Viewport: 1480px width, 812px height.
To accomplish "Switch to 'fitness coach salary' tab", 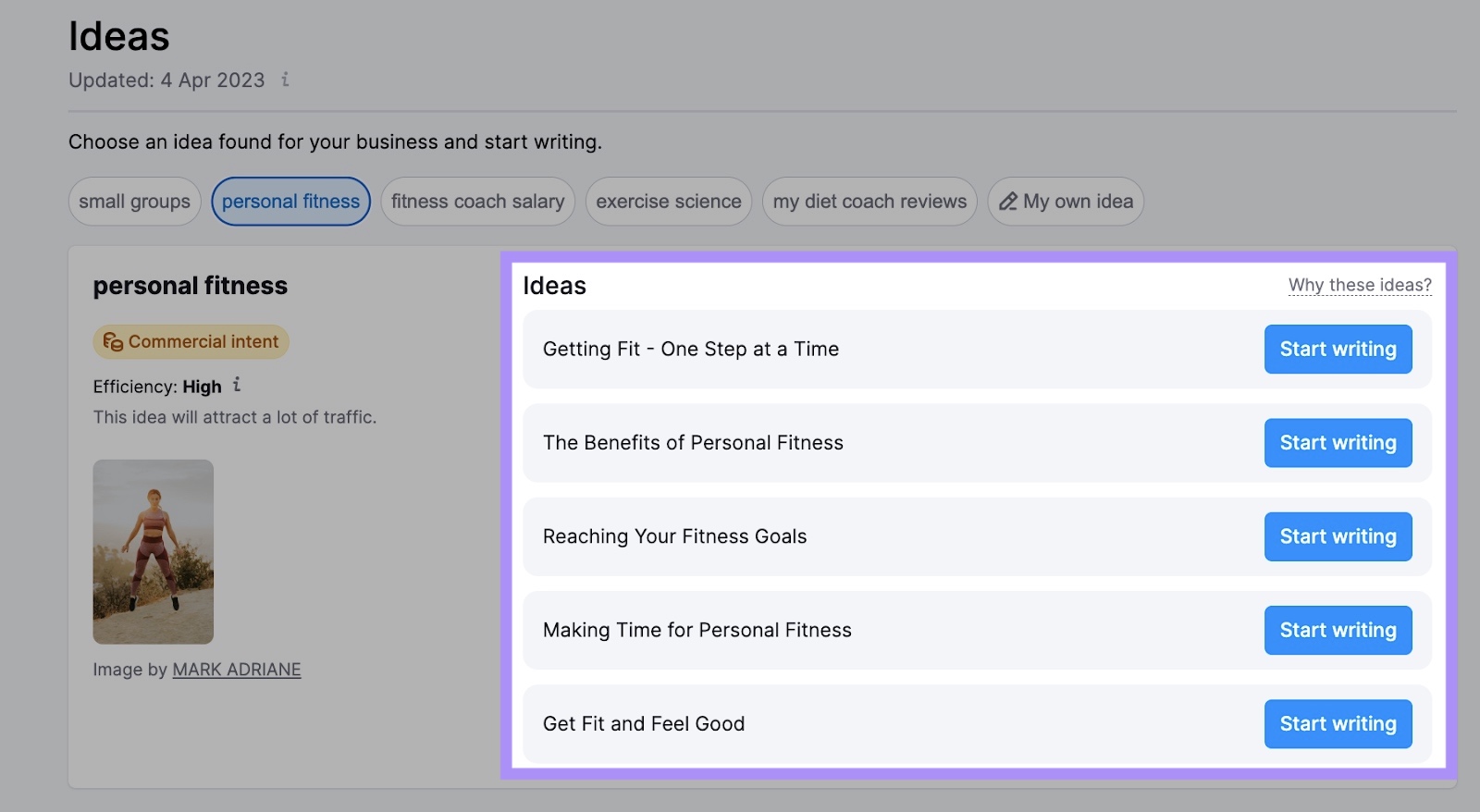I will click(477, 202).
